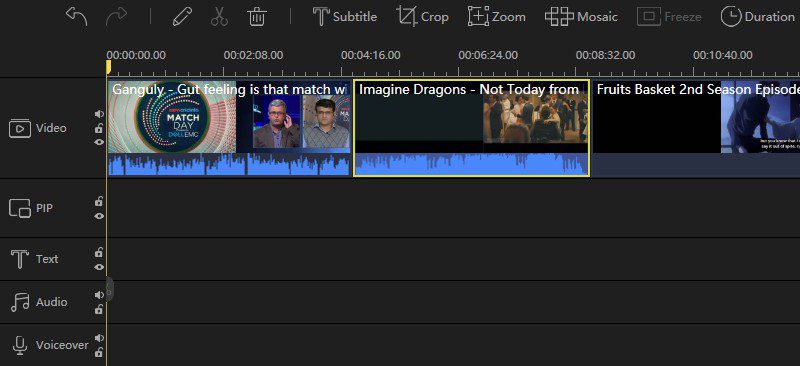Hide the PIP track
800x366 pixels.
pyautogui.click(x=99, y=216)
